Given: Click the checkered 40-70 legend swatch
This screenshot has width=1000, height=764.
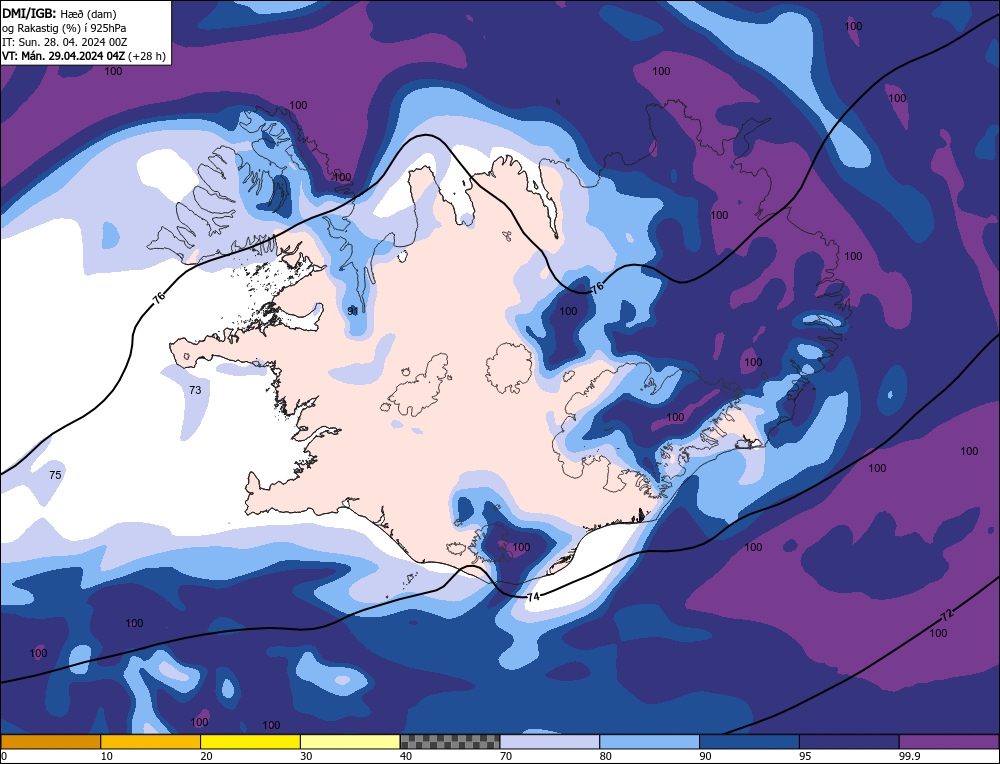Looking at the screenshot, I should [450, 742].
